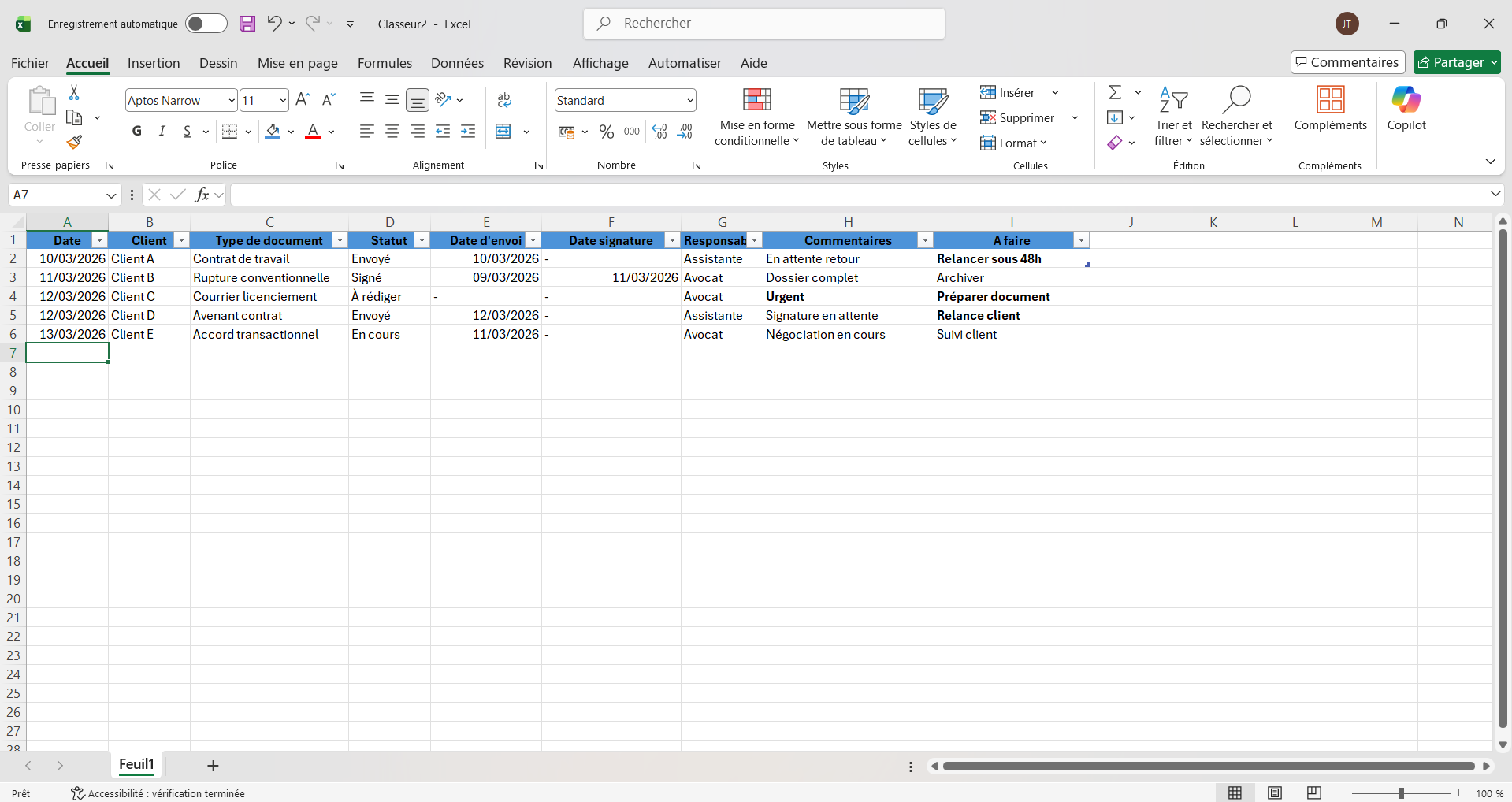1512x802 pixels.
Task: Open the Standard number format dropdown
Action: (x=689, y=100)
